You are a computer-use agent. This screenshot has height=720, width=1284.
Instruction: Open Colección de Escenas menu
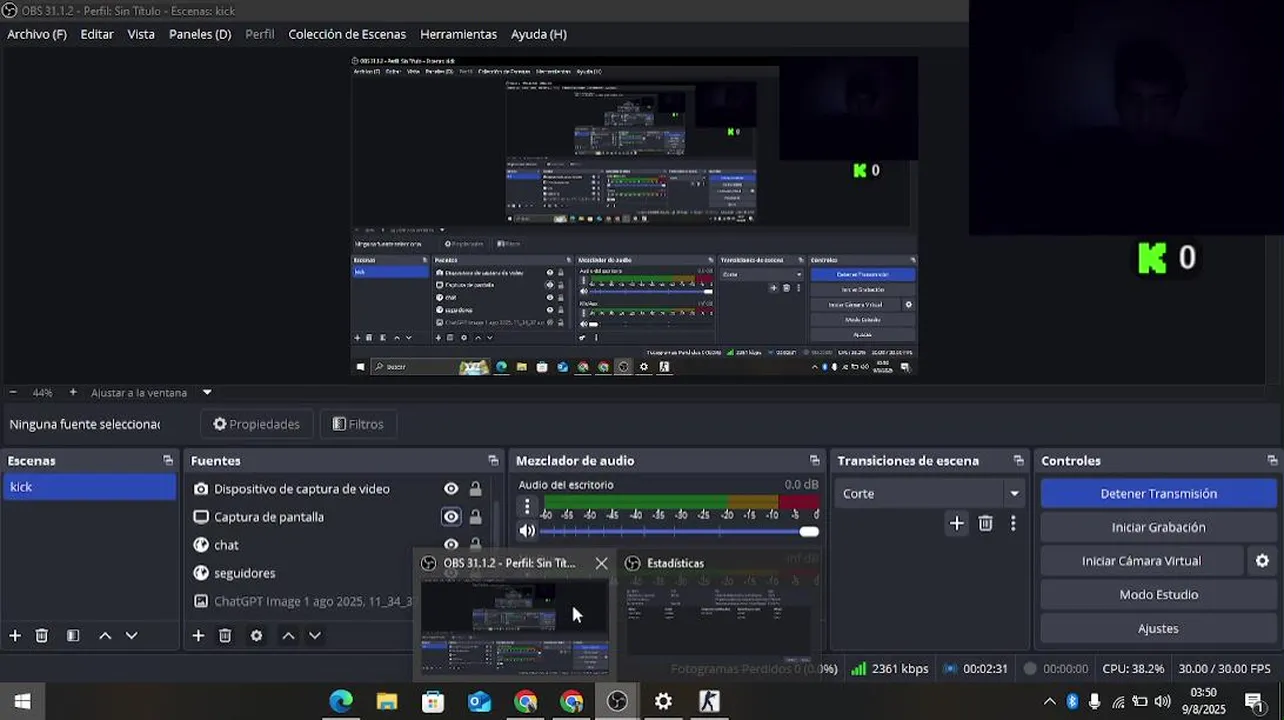point(347,34)
